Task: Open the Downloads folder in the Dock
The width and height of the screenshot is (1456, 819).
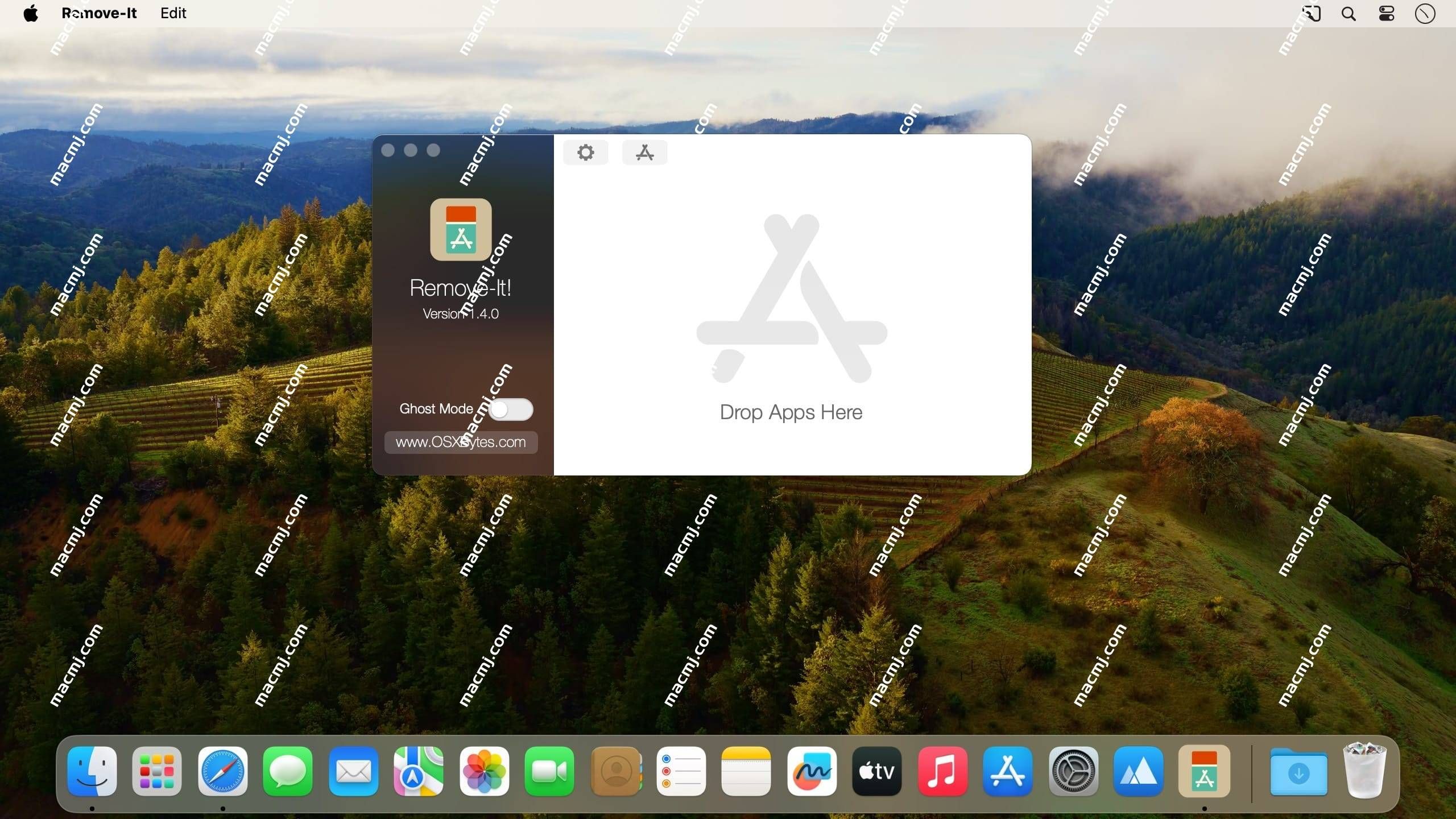Action: tap(1299, 772)
